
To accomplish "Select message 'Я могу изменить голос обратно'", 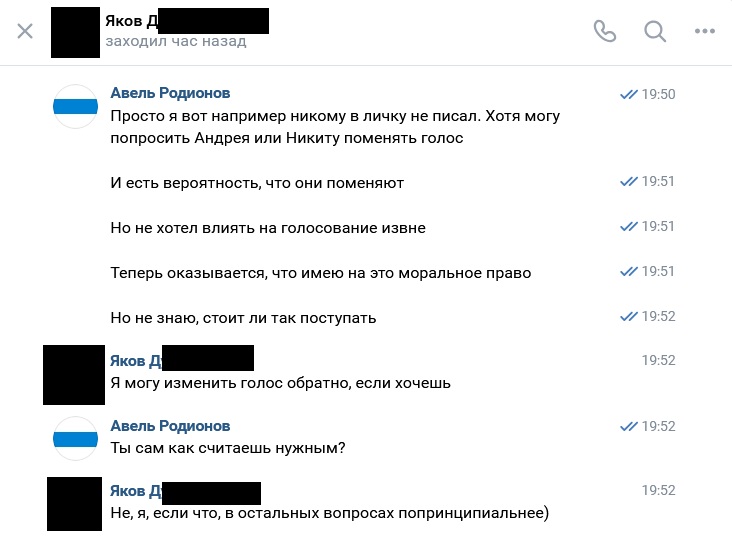I will [x=281, y=382].
